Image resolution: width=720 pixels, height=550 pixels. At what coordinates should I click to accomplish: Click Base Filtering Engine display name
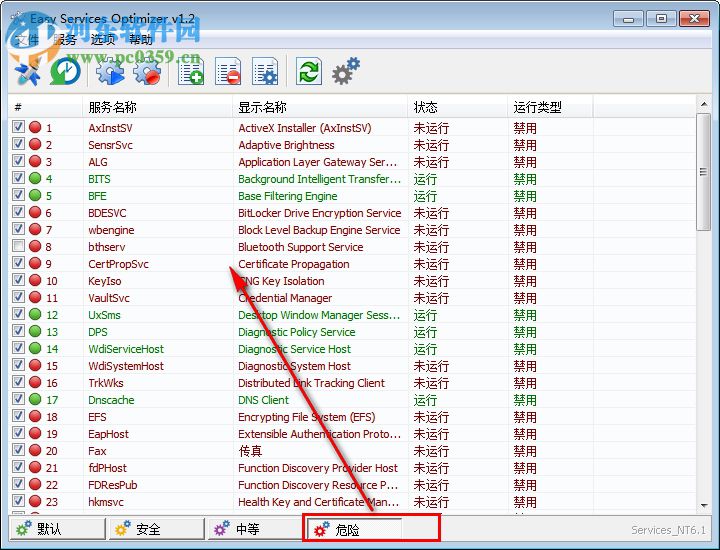pyautogui.click(x=287, y=196)
